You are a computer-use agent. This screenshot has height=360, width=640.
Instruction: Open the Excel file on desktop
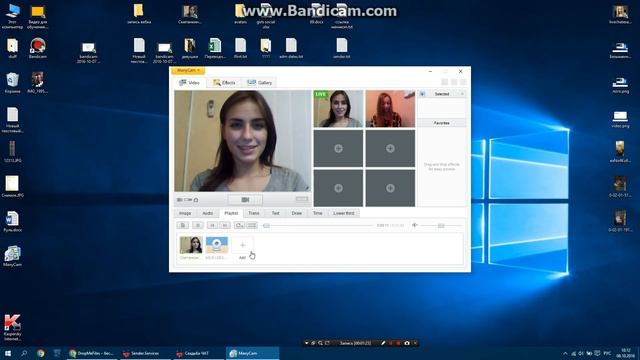click(215, 48)
